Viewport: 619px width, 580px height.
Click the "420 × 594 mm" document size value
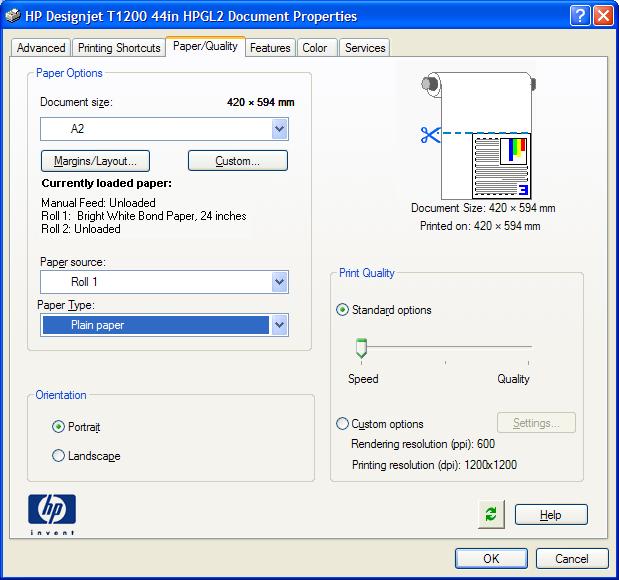261,102
